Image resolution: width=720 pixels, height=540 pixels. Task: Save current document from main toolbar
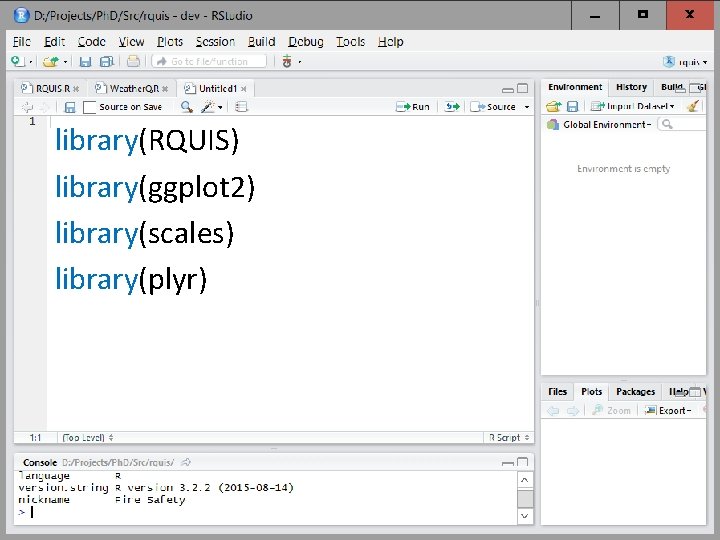85,62
